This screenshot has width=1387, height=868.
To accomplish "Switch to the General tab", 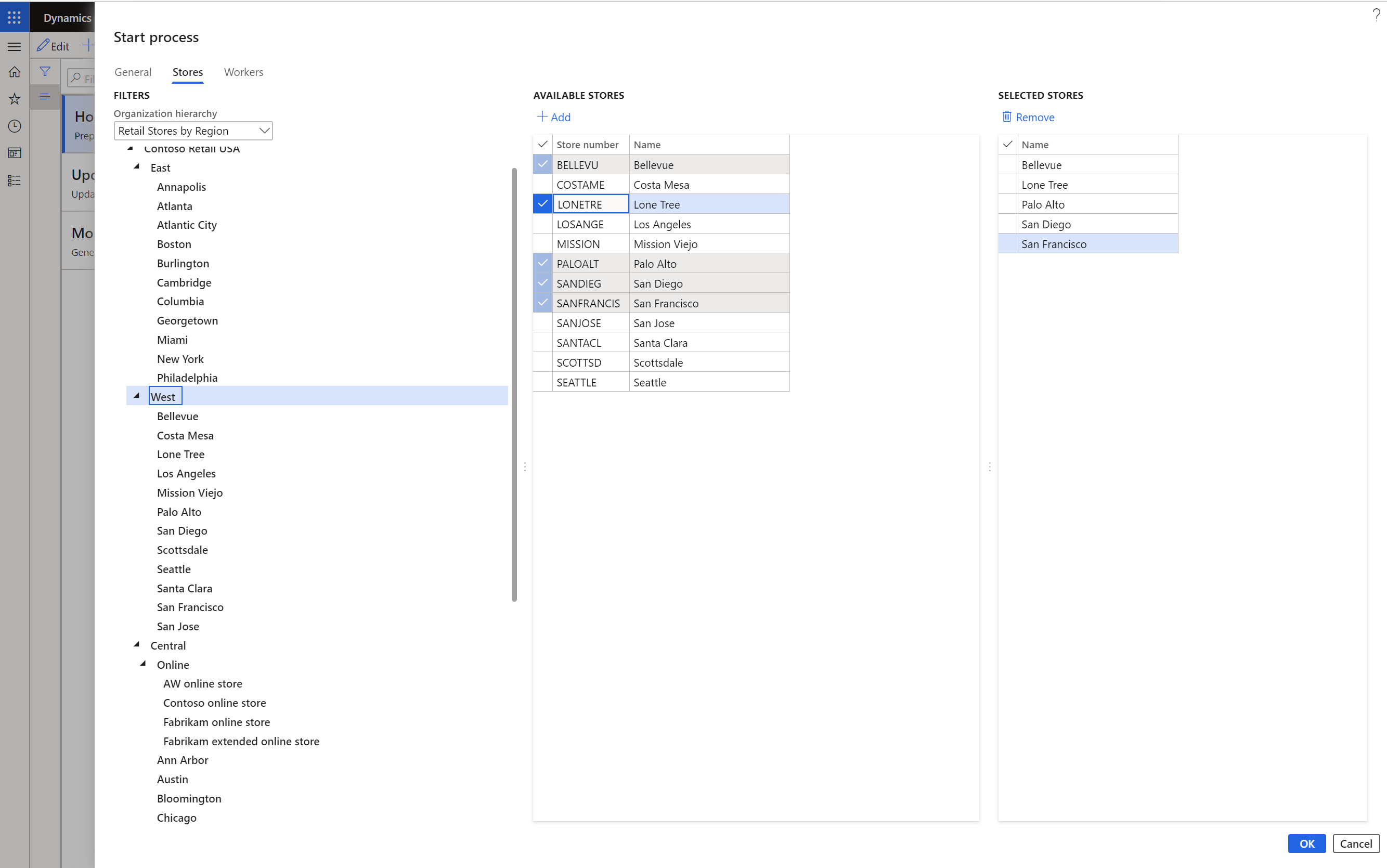I will tap(133, 71).
